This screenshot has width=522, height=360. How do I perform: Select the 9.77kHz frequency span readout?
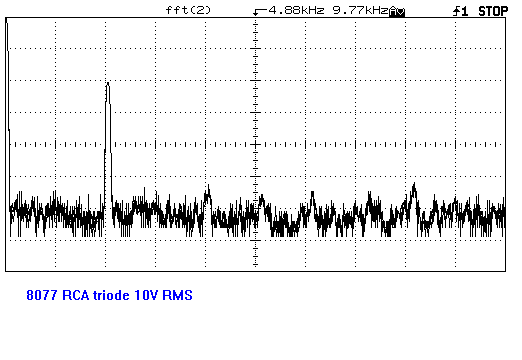pos(360,10)
